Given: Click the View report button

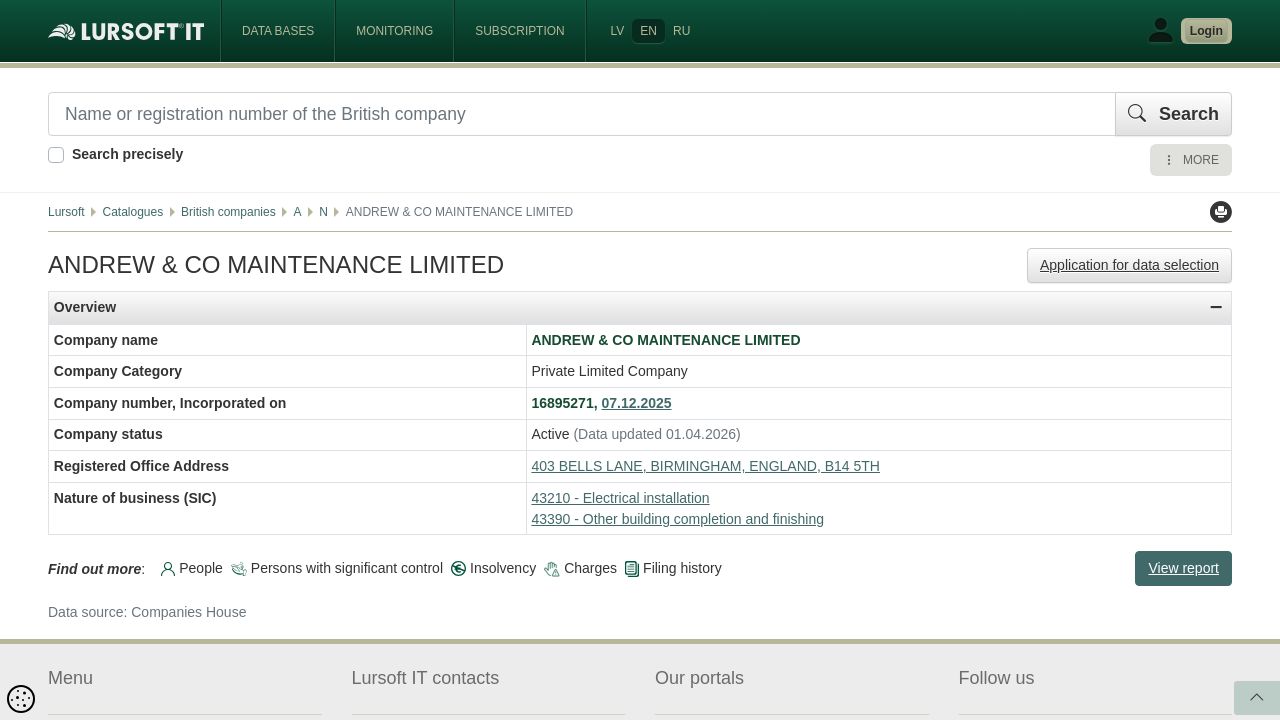Looking at the screenshot, I should point(1183,568).
